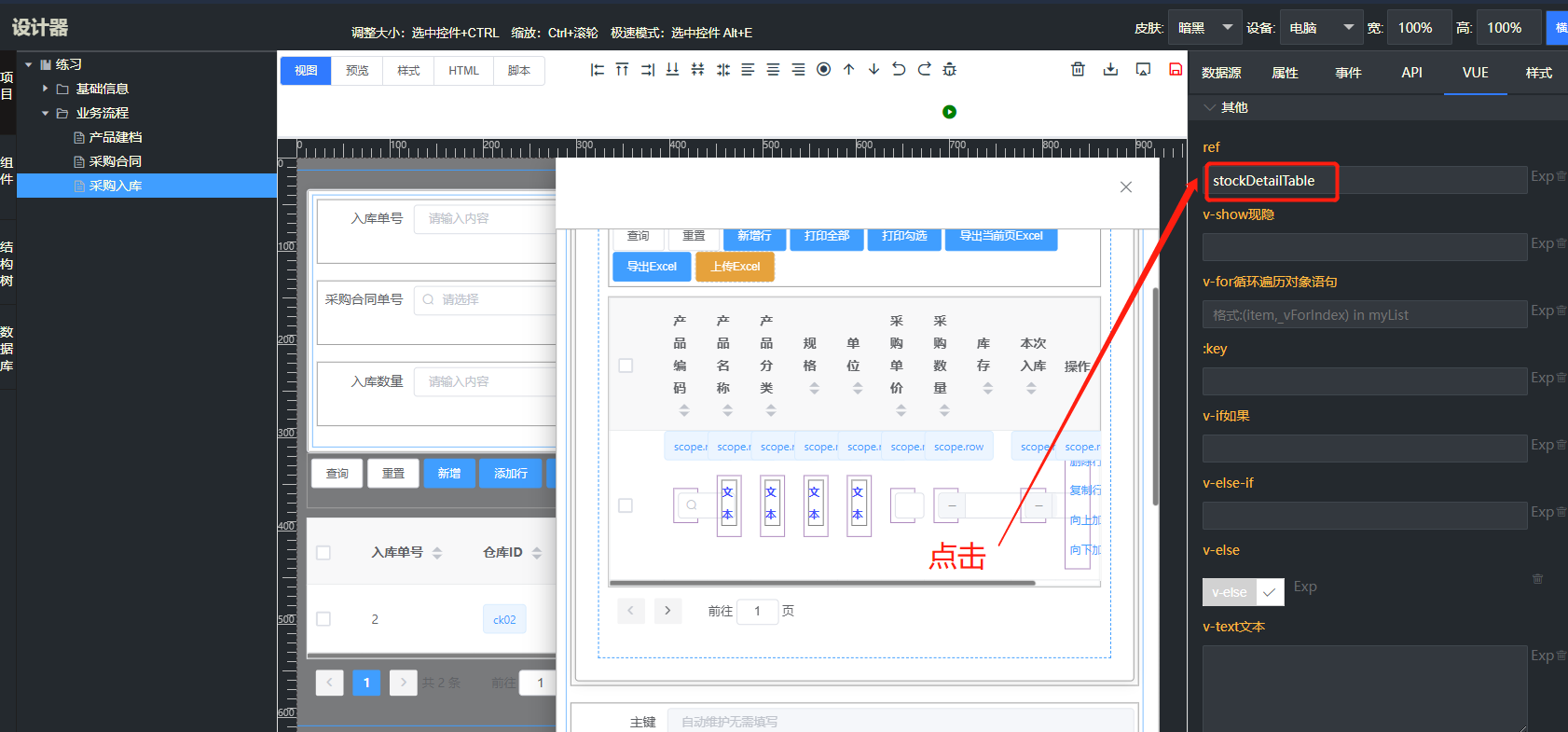Collapse the 其他 section in properties panel
Screen dimensions: 1568x732
coord(1210,107)
